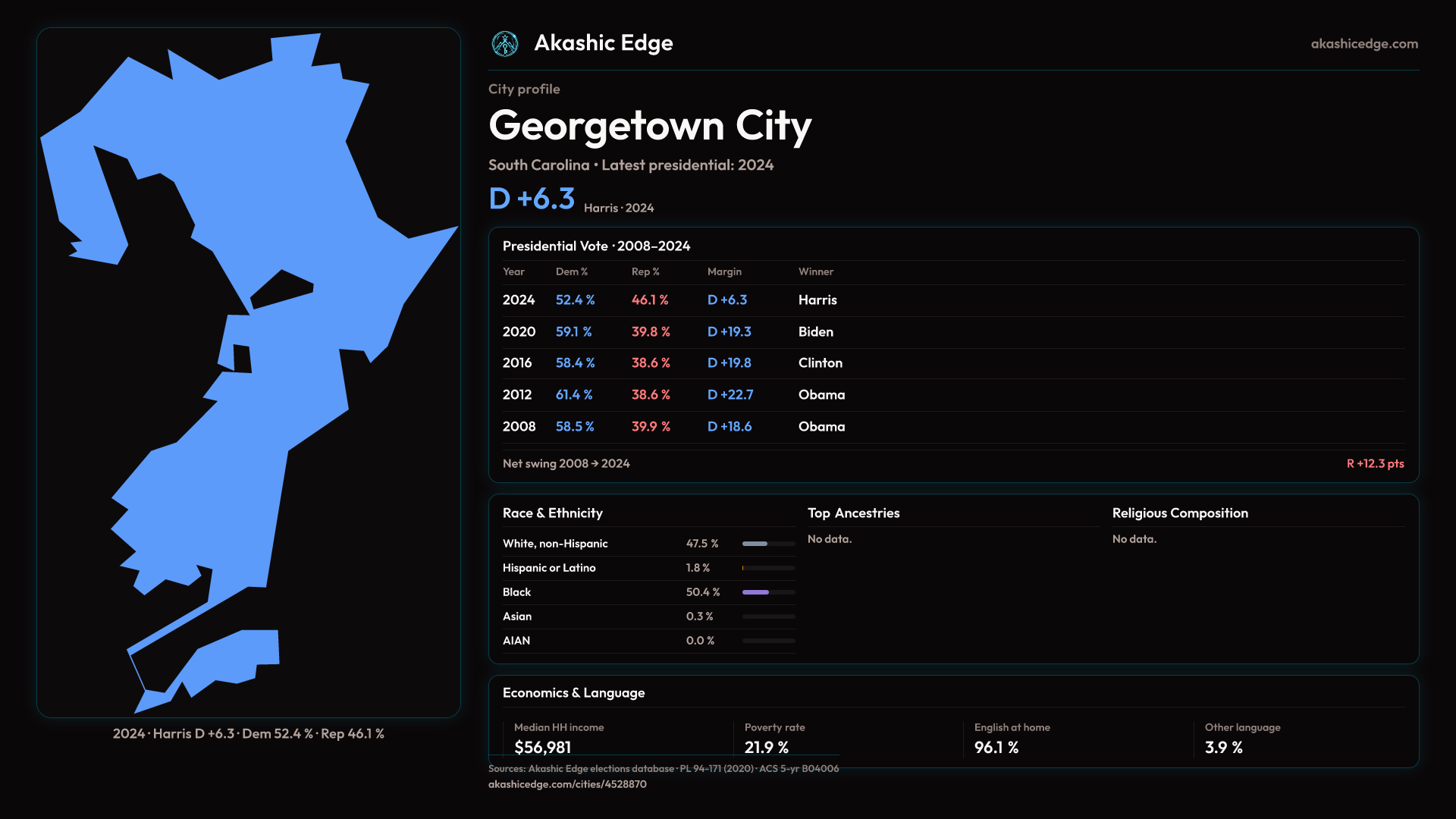Click the Race & Ethnicity heading

point(552,513)
